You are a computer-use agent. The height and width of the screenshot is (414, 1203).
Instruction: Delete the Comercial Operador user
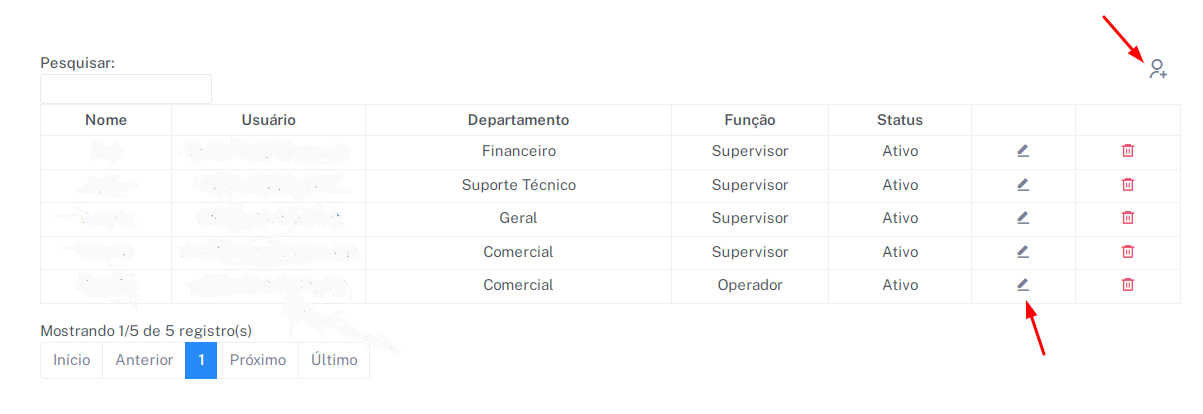(x=1127, y=285)
